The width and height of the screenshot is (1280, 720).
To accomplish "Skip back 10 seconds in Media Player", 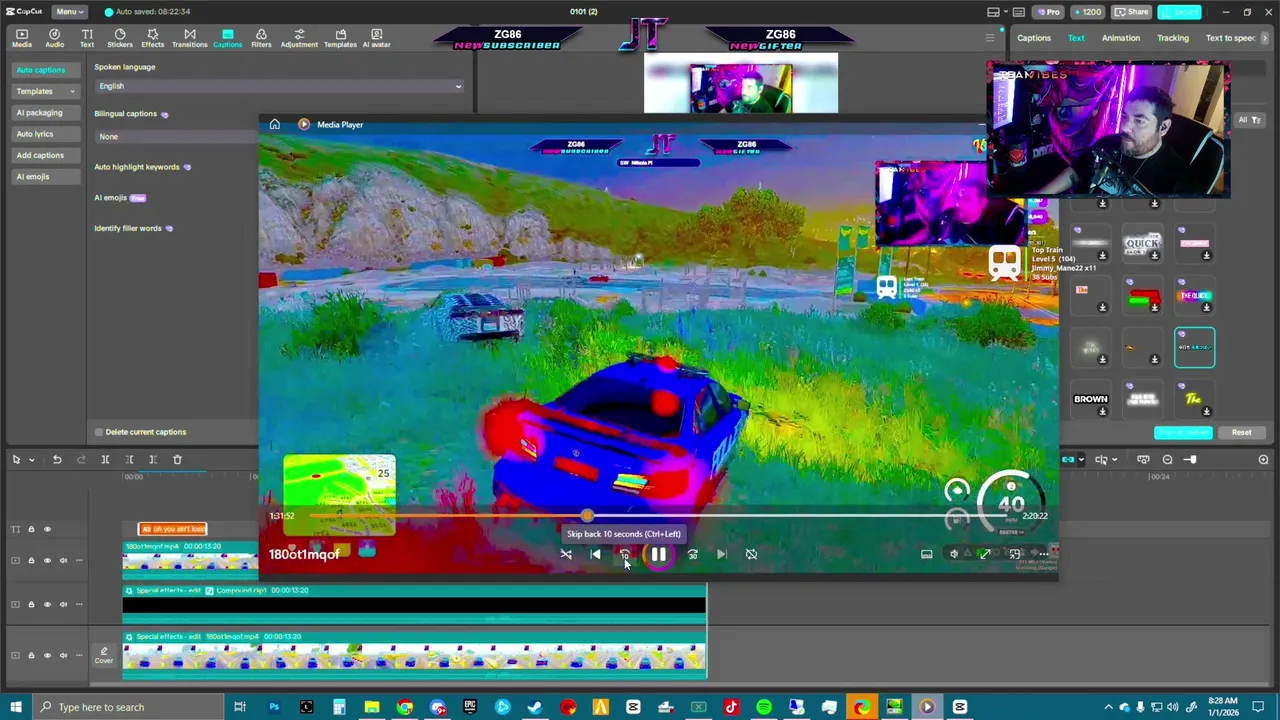I will tap(625, 554).
